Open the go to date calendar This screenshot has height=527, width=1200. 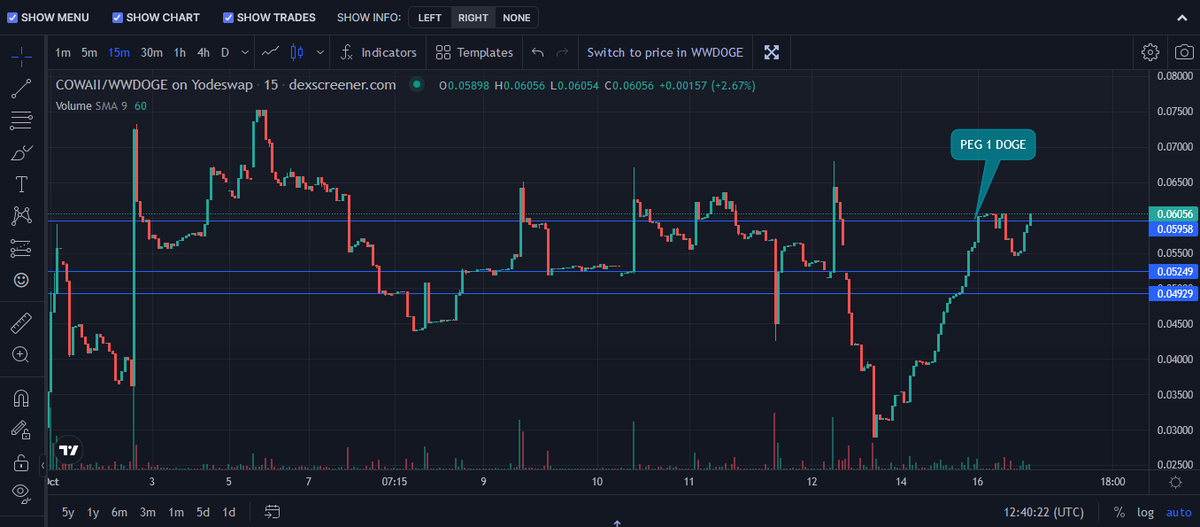272,512
